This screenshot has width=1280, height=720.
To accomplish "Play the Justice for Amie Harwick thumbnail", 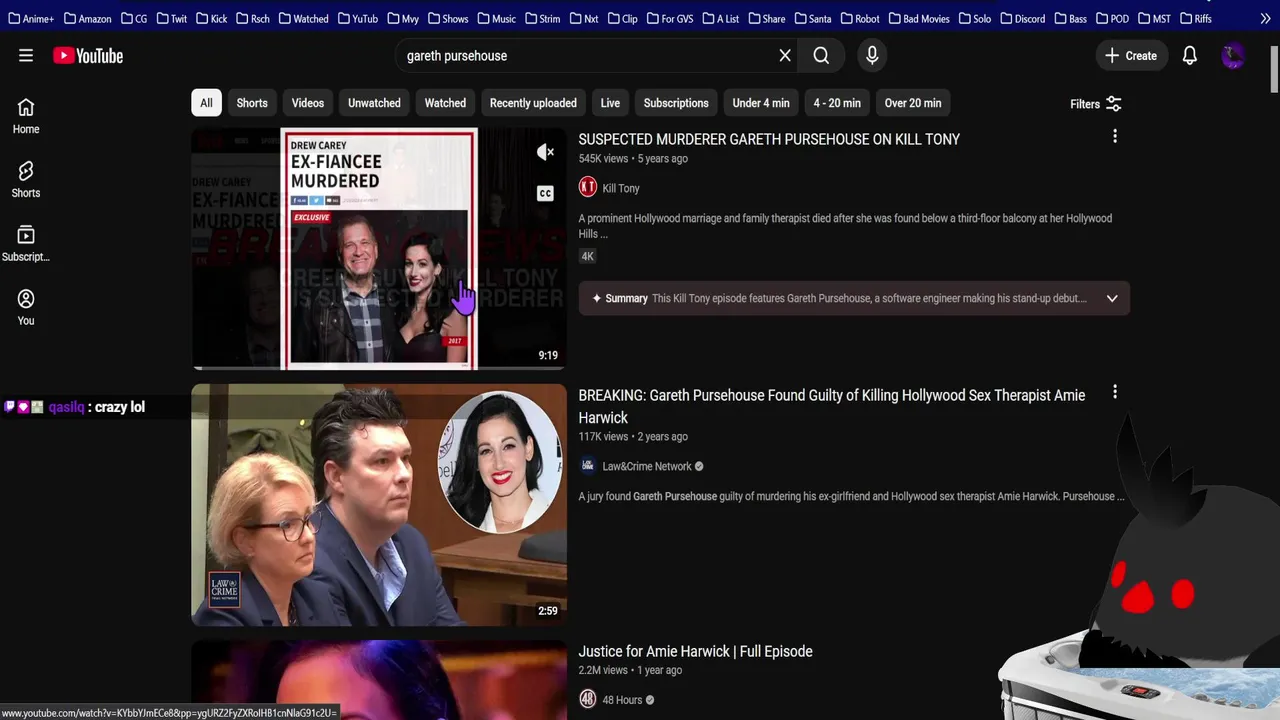I will [379, 680].
